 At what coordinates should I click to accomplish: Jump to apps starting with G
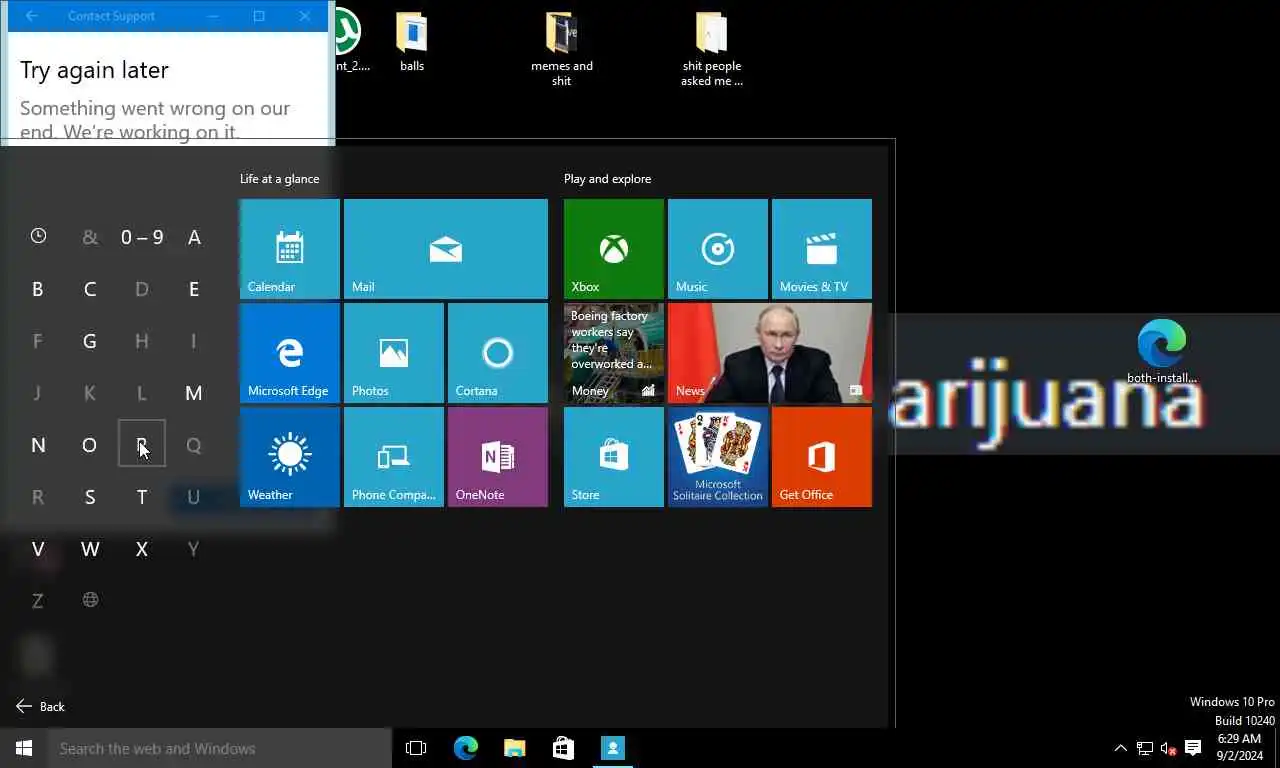click(90, 341)
